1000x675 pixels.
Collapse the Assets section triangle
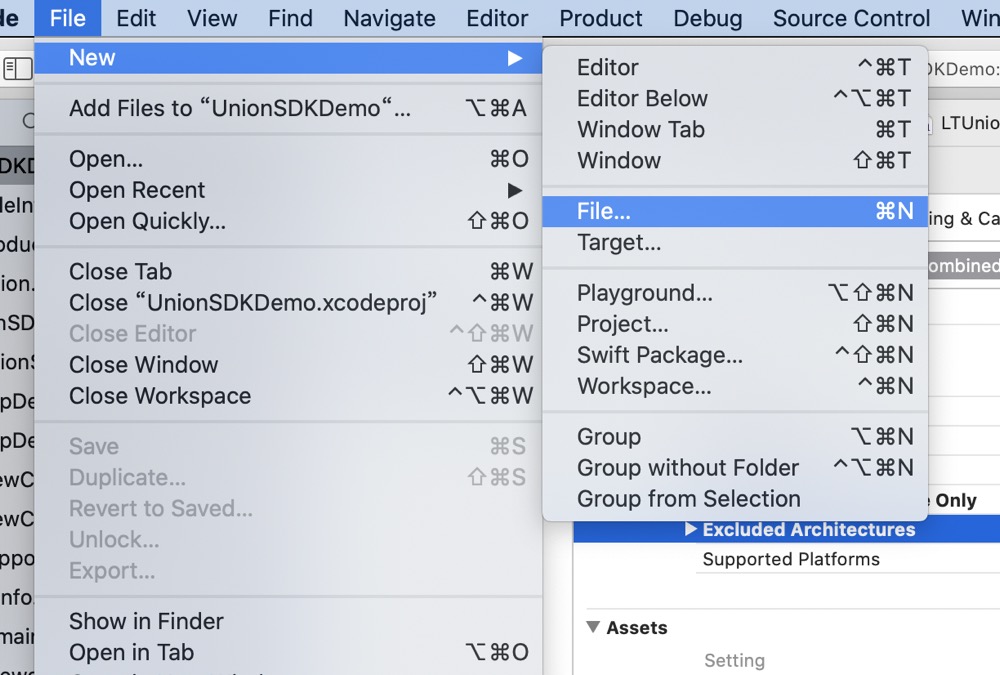[x=593, y=627]
